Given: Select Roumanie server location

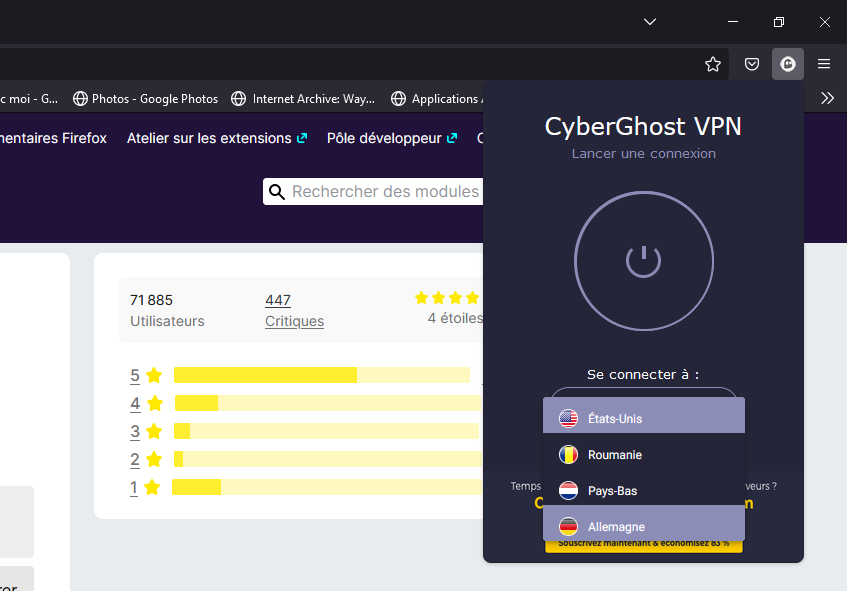Looking at the screenshot, I should coord(644,454).
